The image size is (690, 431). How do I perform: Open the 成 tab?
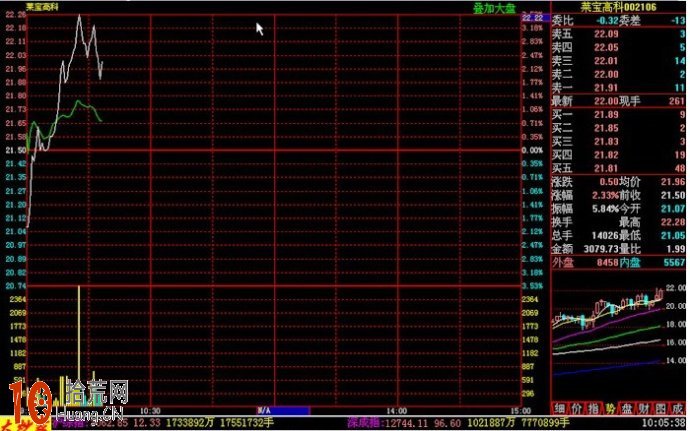(677, 408)
